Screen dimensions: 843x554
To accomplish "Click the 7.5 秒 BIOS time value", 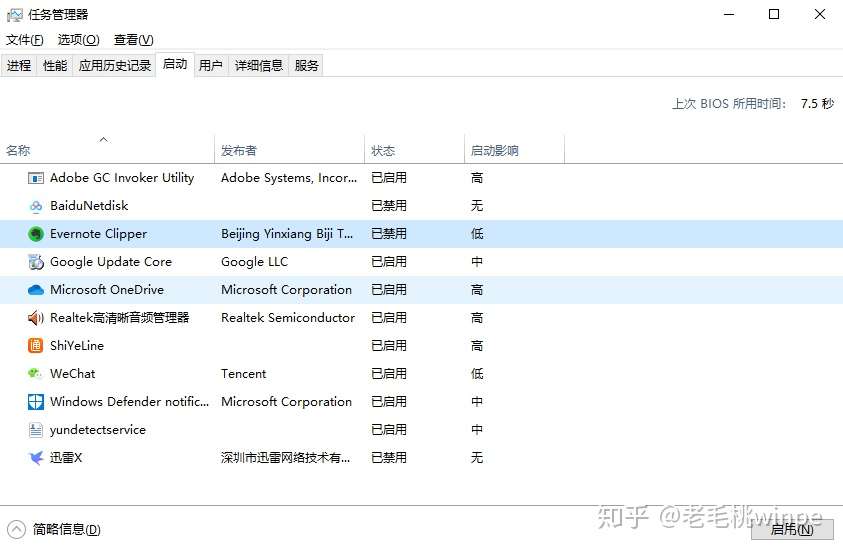I will [817, 103].
